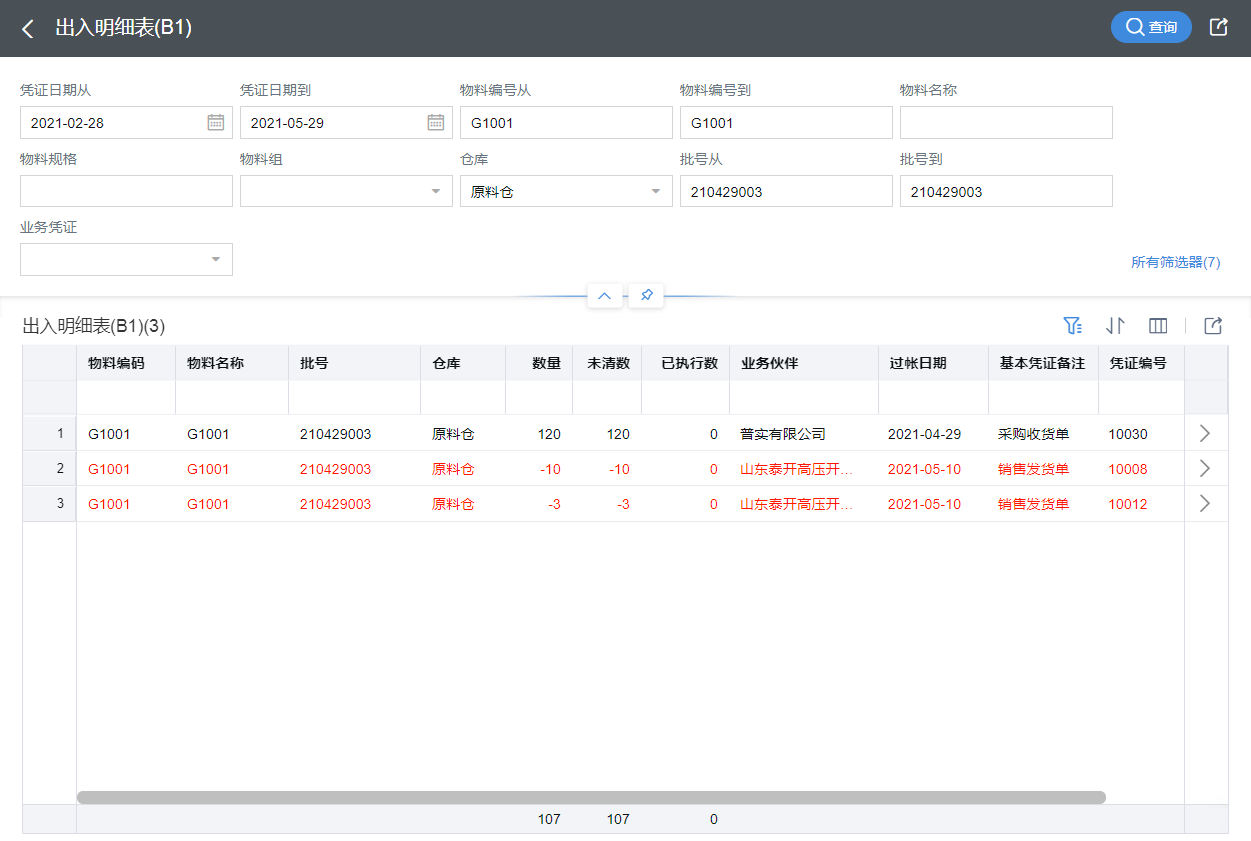Click the 查询 search button

[1151, 27]
